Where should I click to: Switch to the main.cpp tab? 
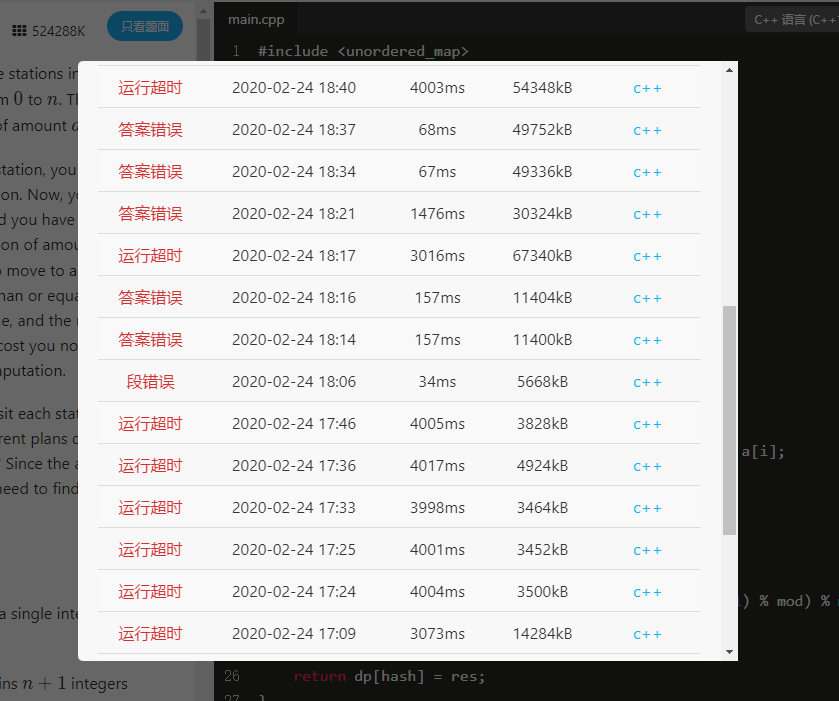click(x=256, y=20)
